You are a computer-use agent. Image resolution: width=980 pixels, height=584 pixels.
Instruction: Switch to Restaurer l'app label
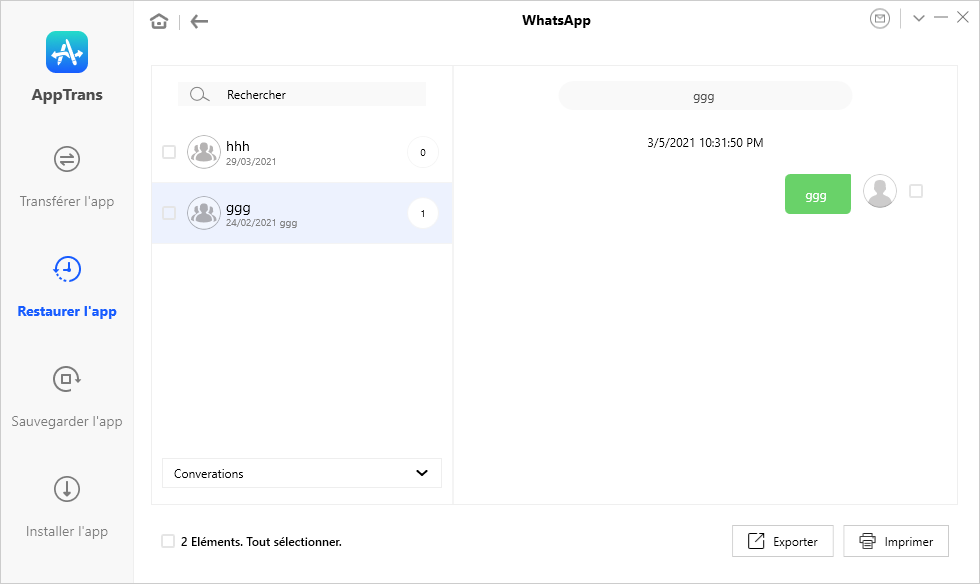[x=67, y=311]
